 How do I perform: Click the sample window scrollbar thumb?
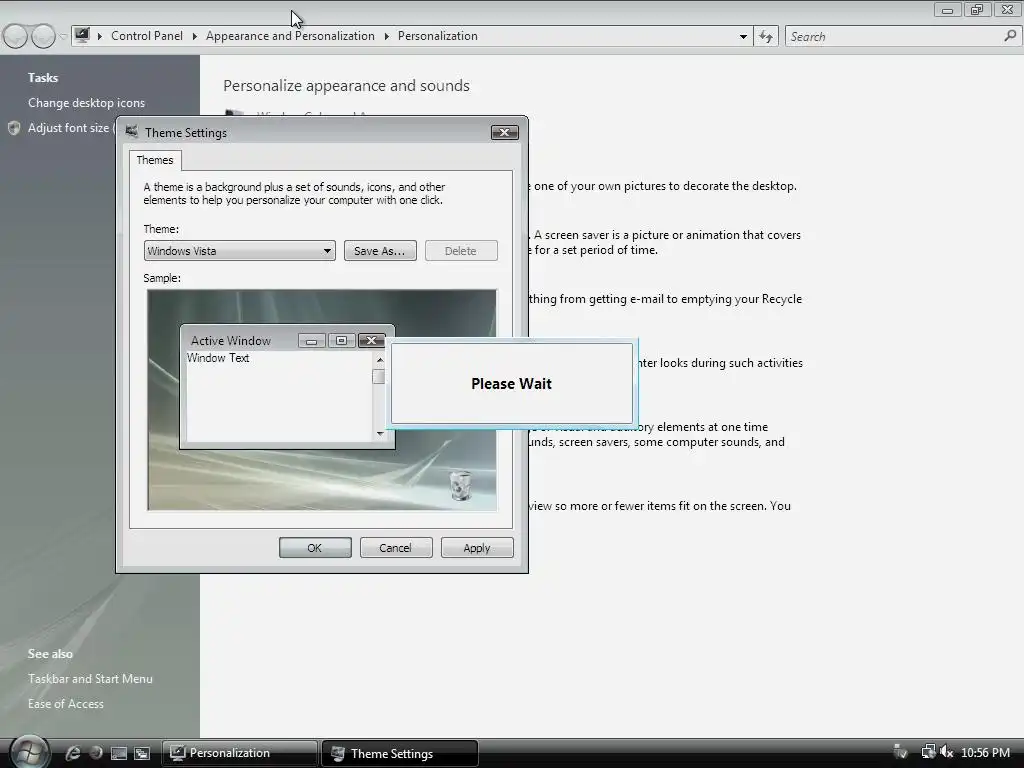(378, 377)
